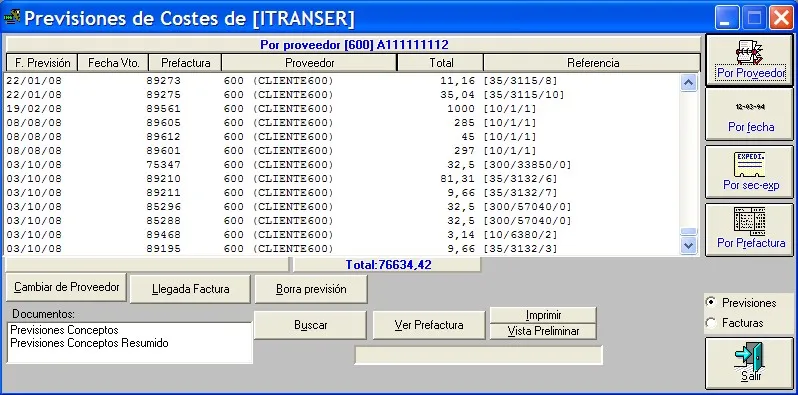
Task: Click the Llegada Factura button
Action: pos(190,289)
